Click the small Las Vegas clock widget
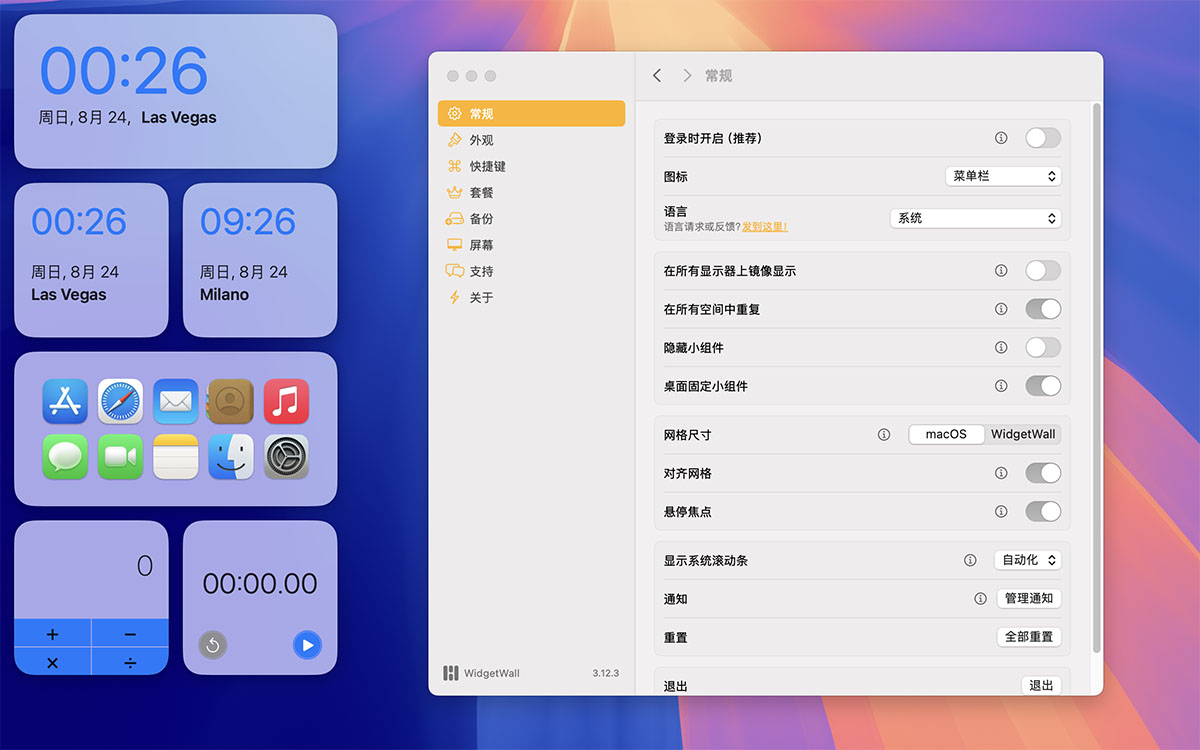 click(91, 260)
